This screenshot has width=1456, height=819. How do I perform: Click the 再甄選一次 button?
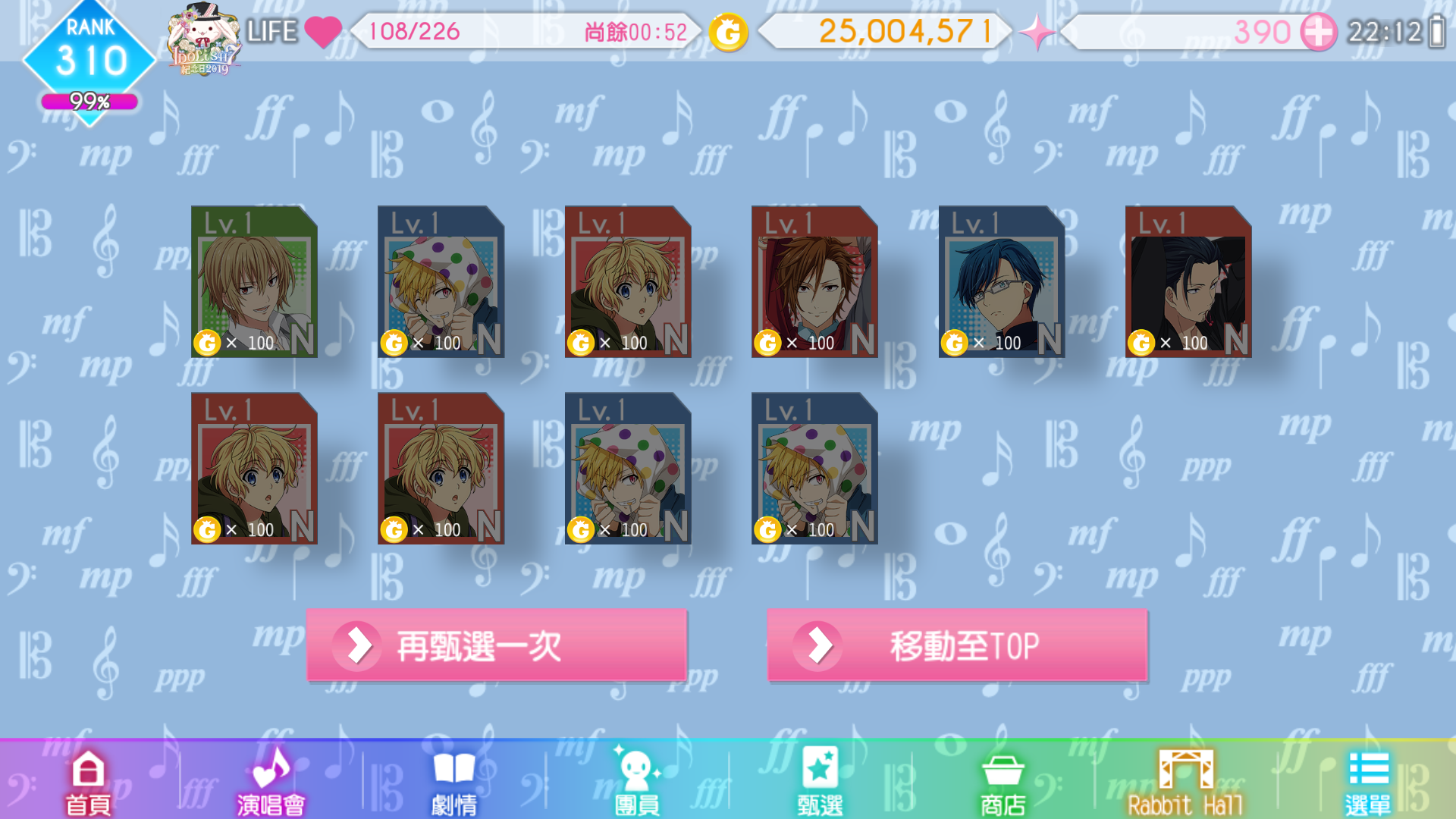[x=497, y=645]
